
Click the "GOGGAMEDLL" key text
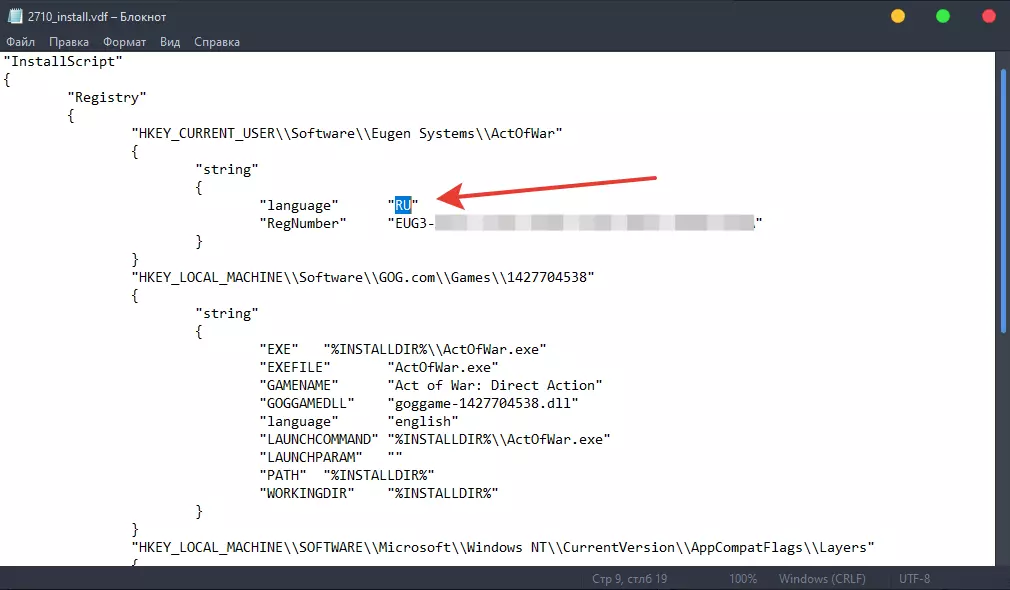[307, 403]
